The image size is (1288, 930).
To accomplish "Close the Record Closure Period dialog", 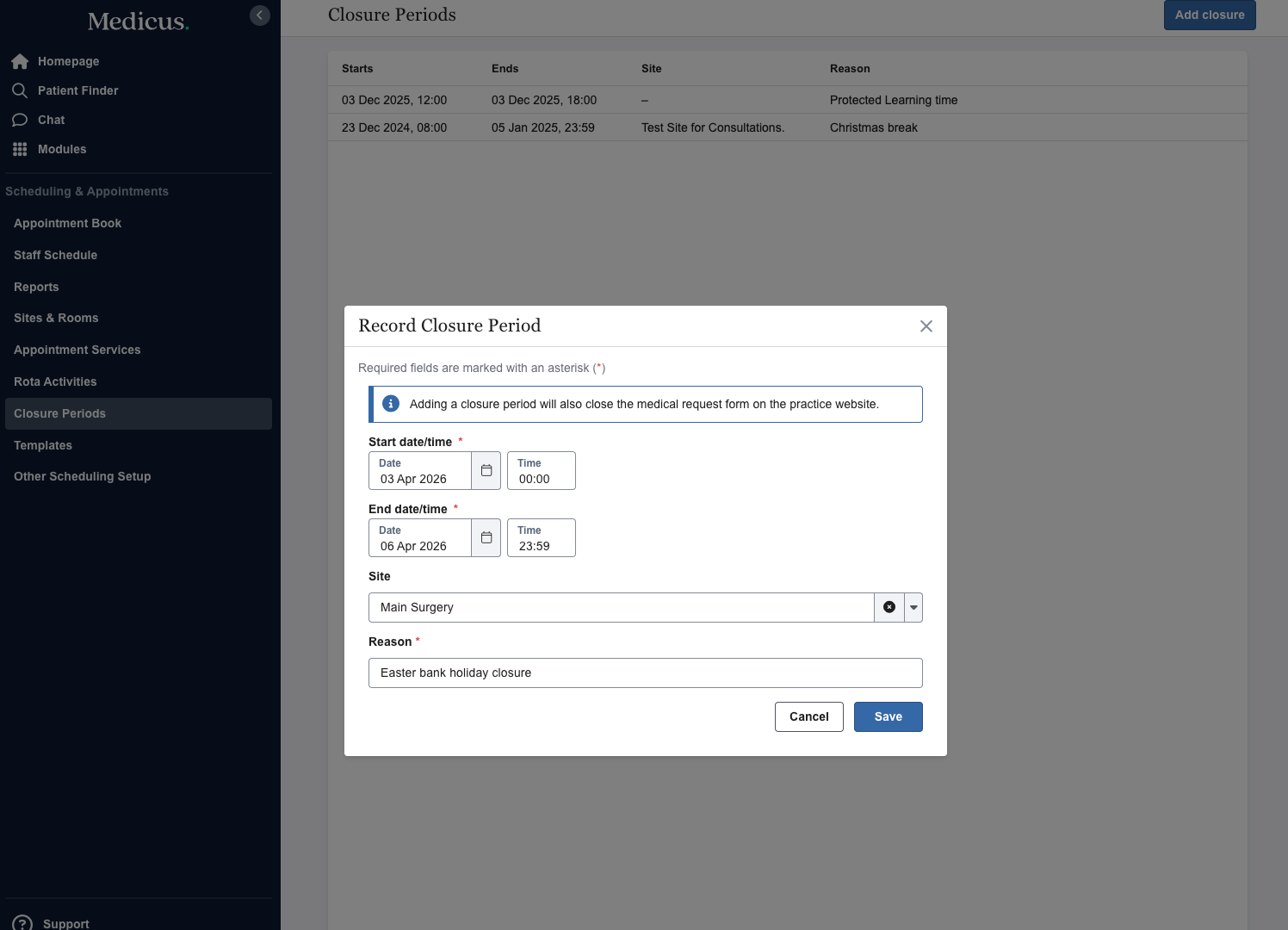I will [926, 326].
